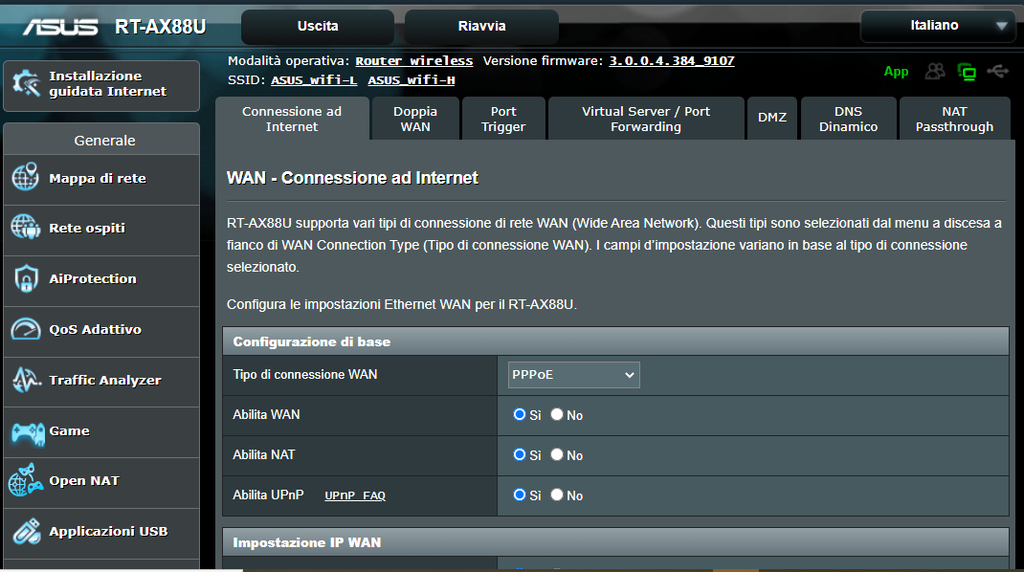Click the ASUS_wifi-H SSID link

pos(411,80)
